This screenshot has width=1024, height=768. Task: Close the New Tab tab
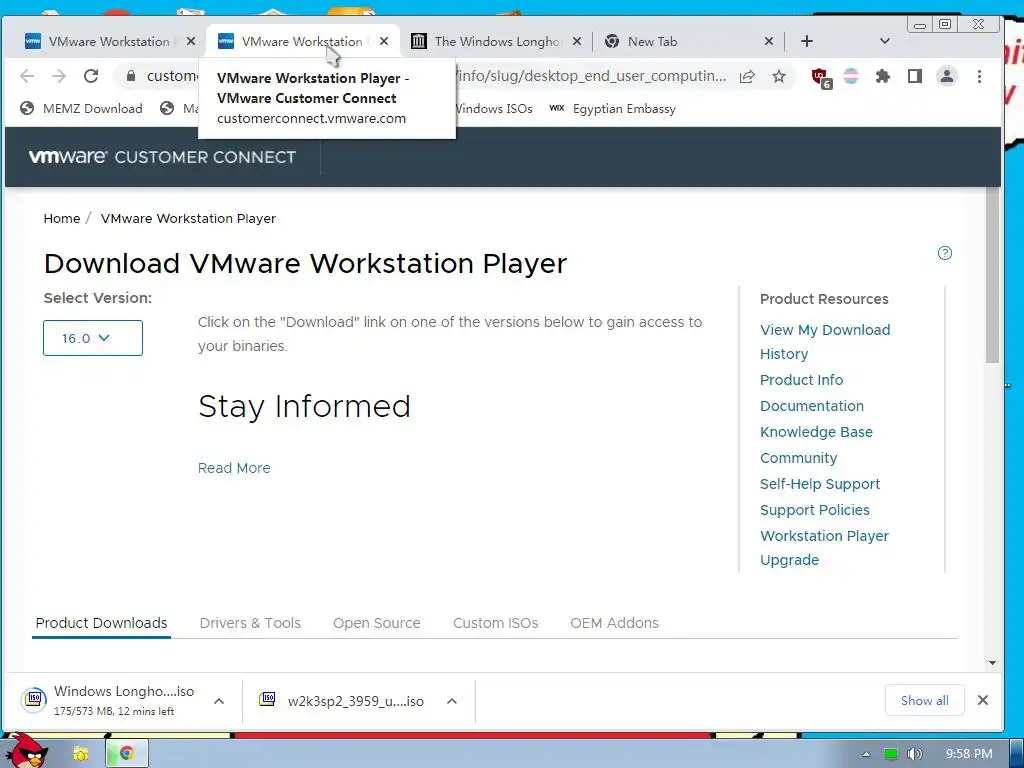tap(769, 41)
